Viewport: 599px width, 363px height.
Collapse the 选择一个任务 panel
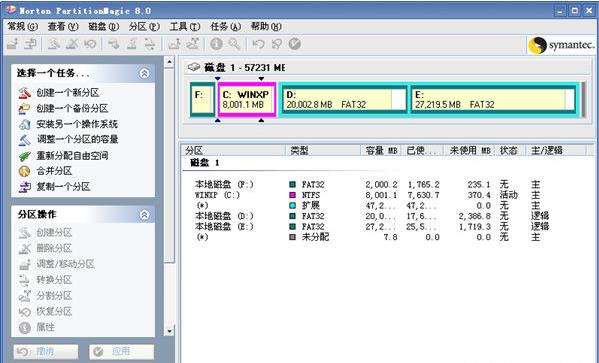pos(144,73)
